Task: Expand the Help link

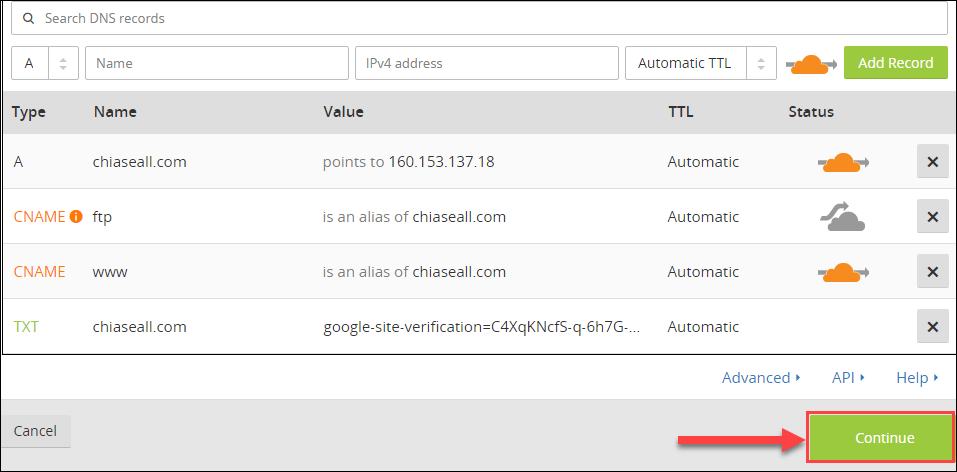Action: point(917,378)
